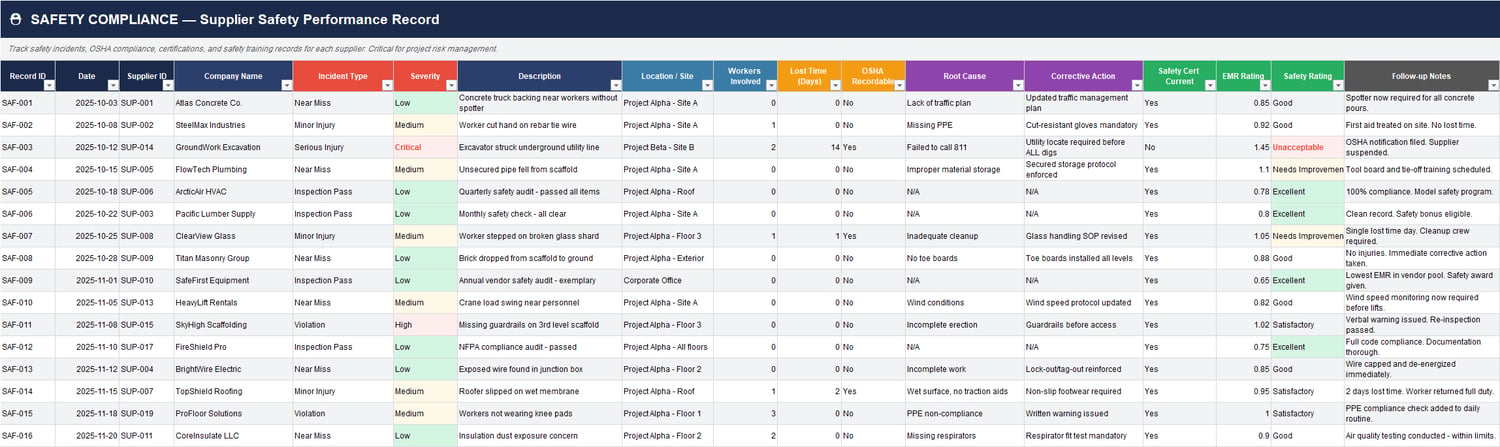
Task: Select the High severity cell
Action: coord(425,325)
